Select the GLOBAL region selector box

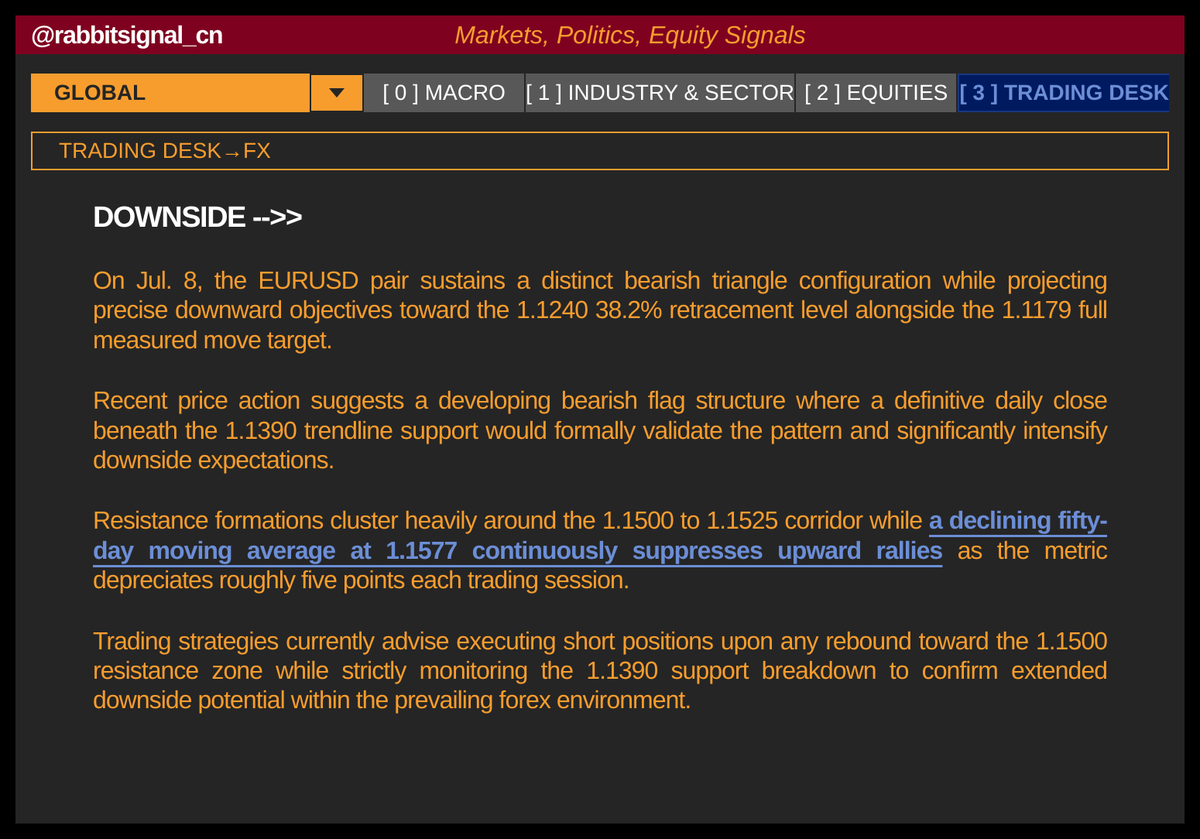(x=170, y=93)
